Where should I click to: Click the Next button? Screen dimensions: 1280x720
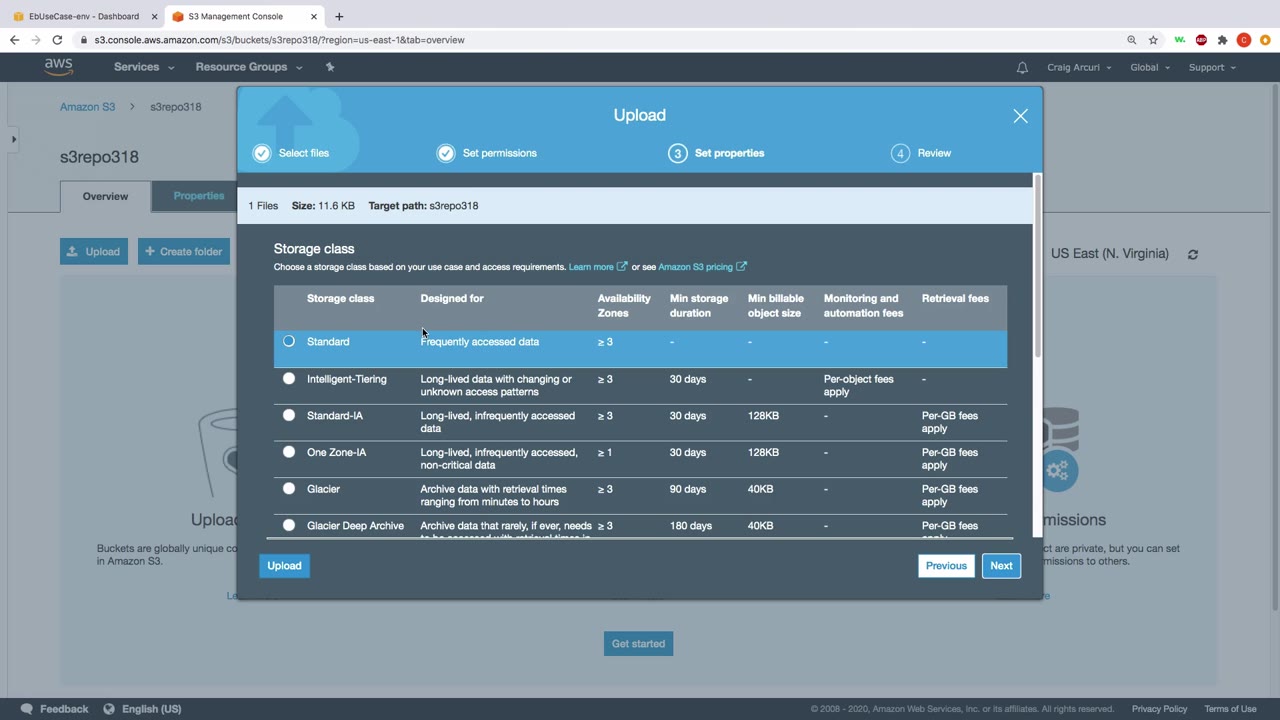click(1001, 566)
